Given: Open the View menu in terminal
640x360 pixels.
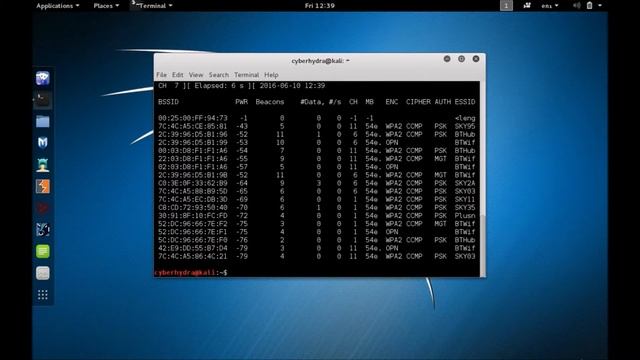Looking at the screenshot, I should click(196, 75).
